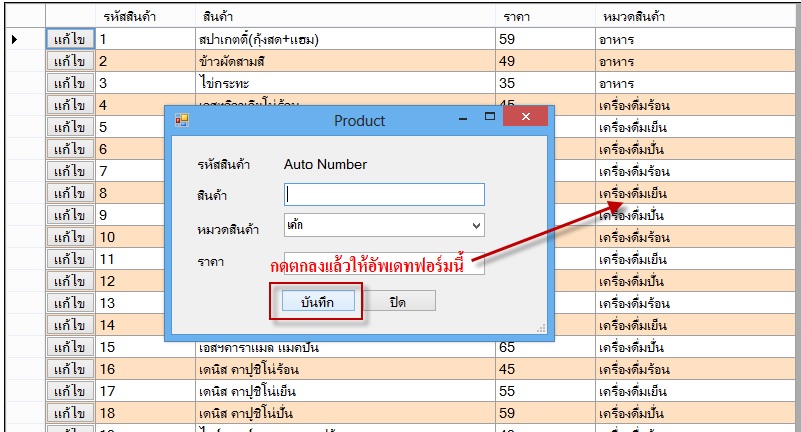Select the เดนิส คาปูชิโน่ร้อน product cell
This screenshot has width=801, height=432.
click(345, 369)
